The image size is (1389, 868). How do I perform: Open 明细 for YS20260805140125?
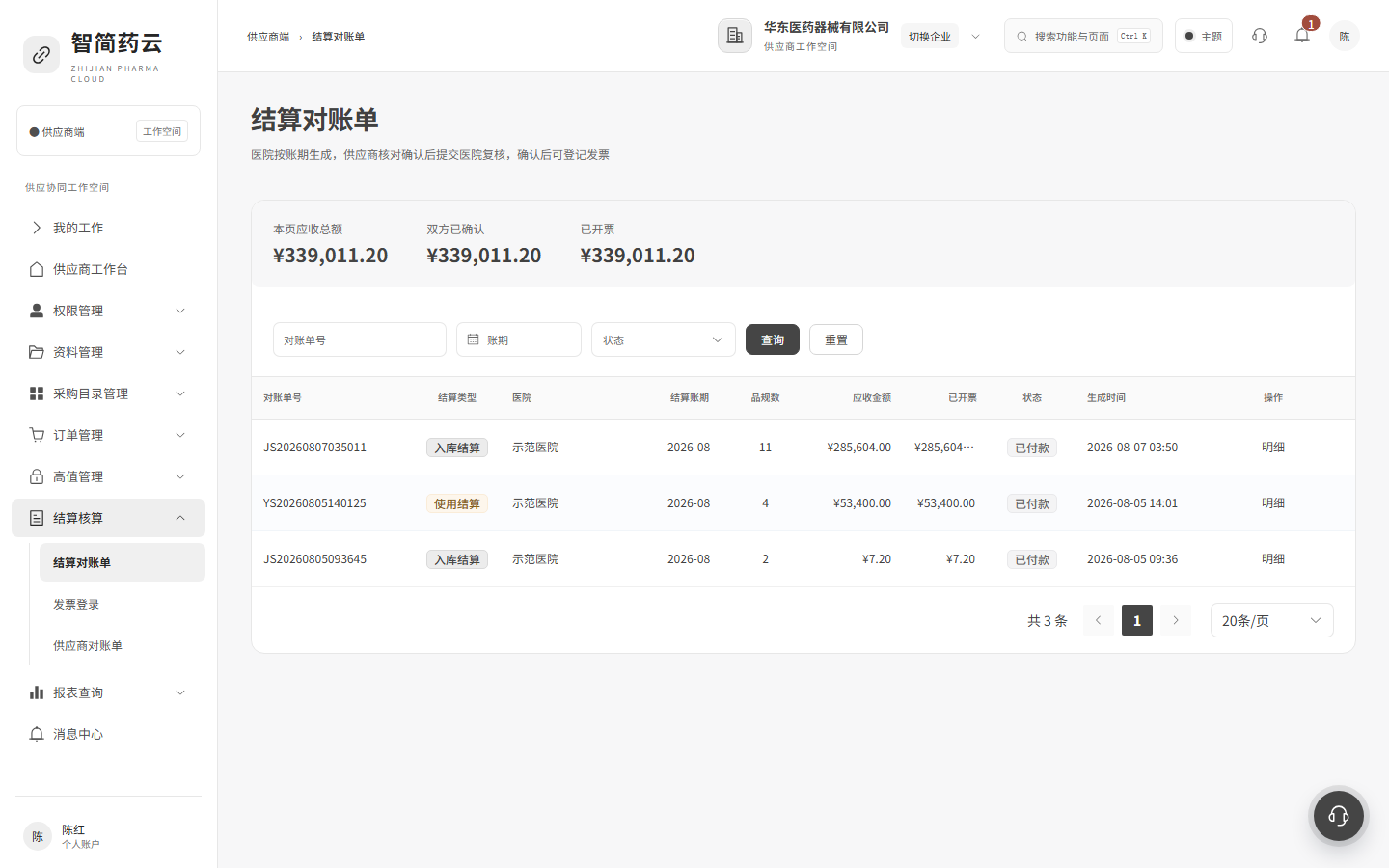click(x=1273, y=503)
